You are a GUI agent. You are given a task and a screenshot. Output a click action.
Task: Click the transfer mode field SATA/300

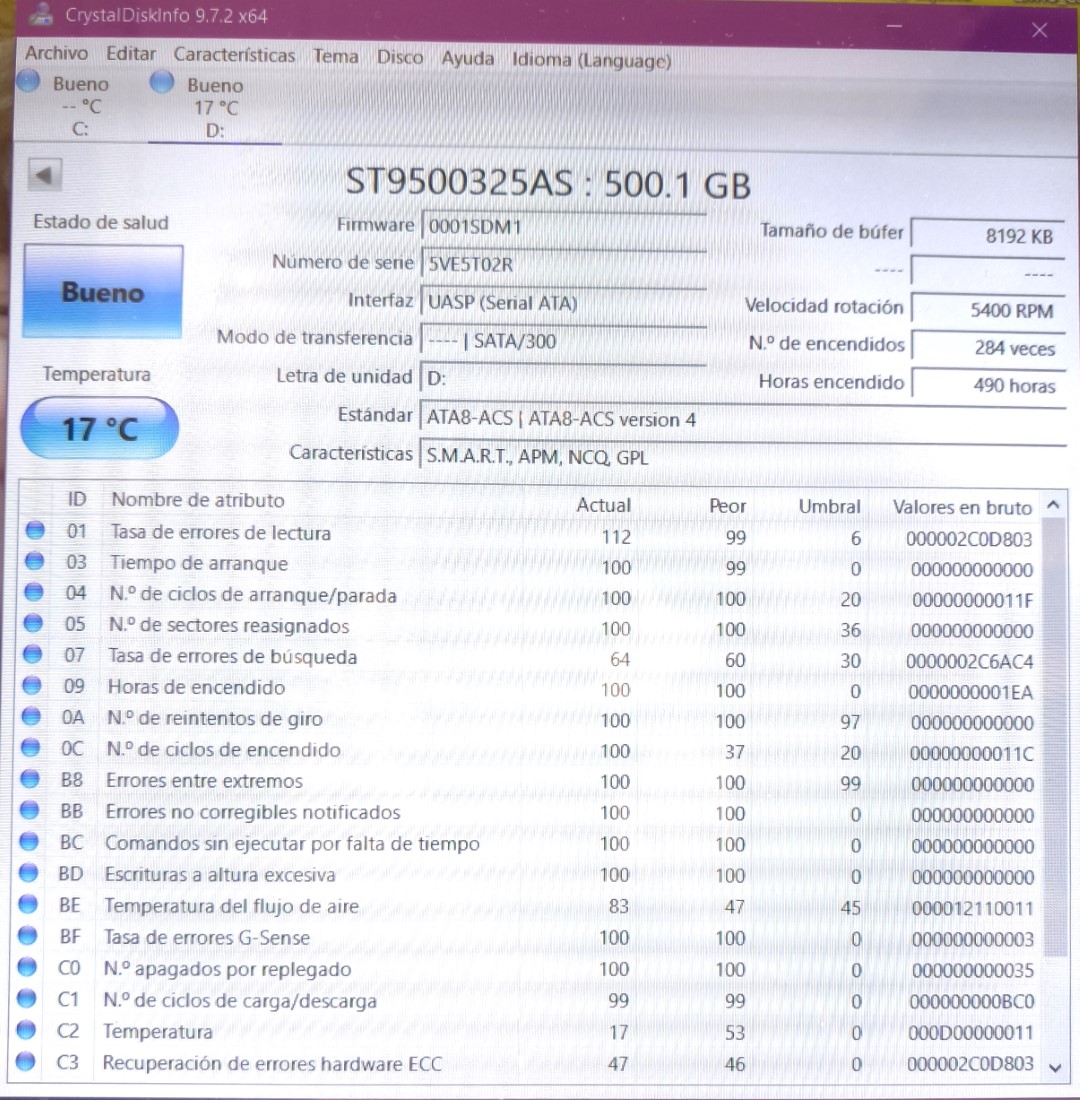coord(564,340)
